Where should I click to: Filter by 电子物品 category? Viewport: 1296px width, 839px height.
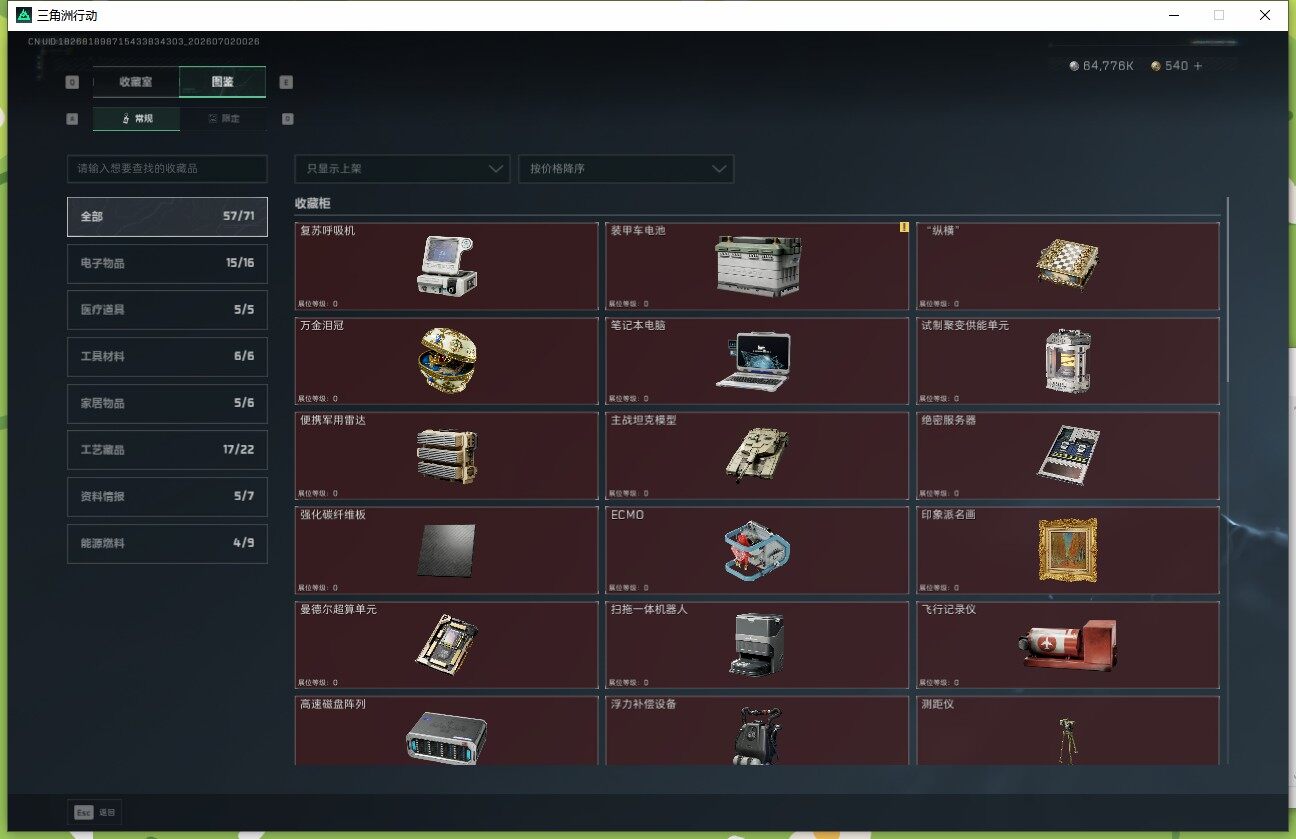click(167, 263)
